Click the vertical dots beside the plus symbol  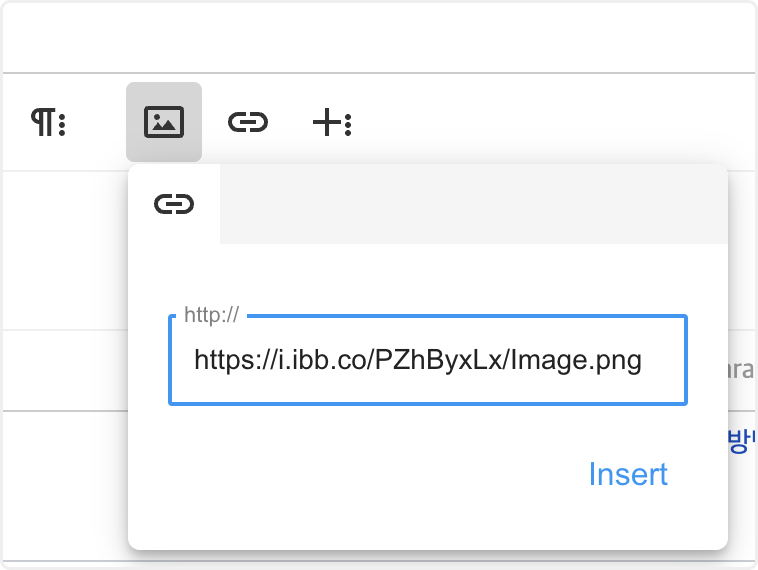tap(348, 124)
